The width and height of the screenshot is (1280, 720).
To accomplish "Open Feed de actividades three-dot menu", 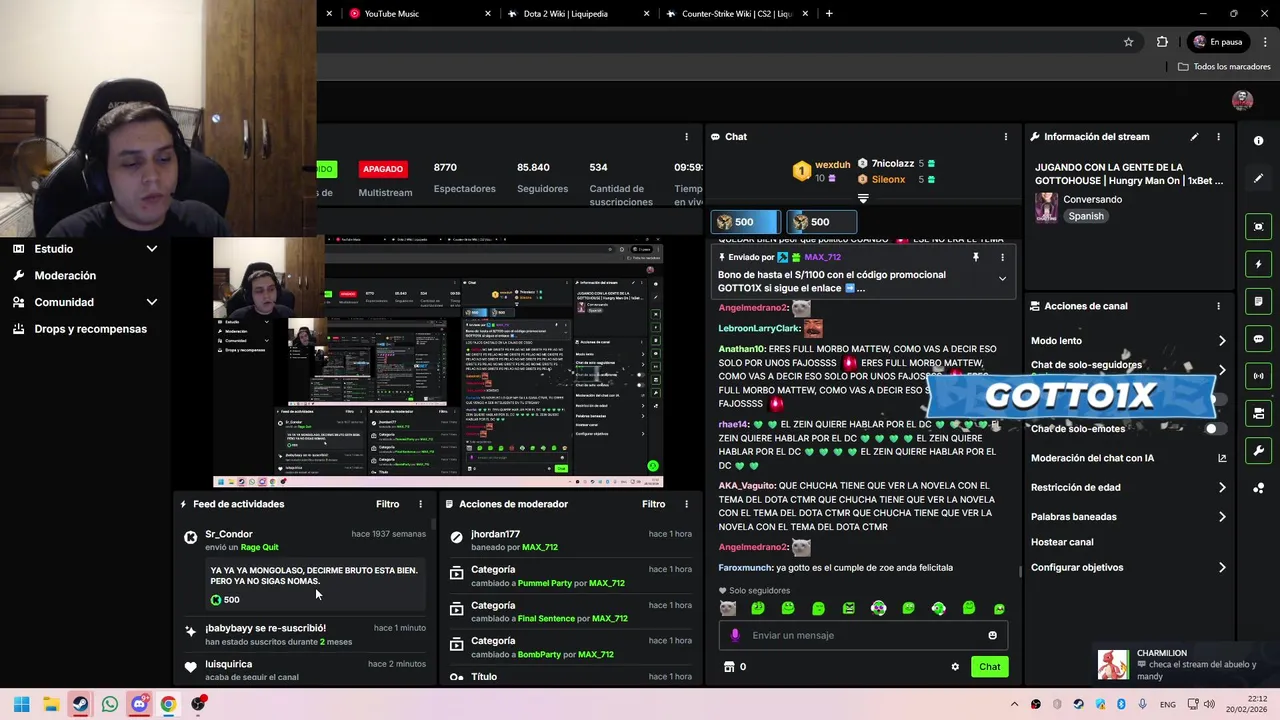I will [x=420, y=504].
